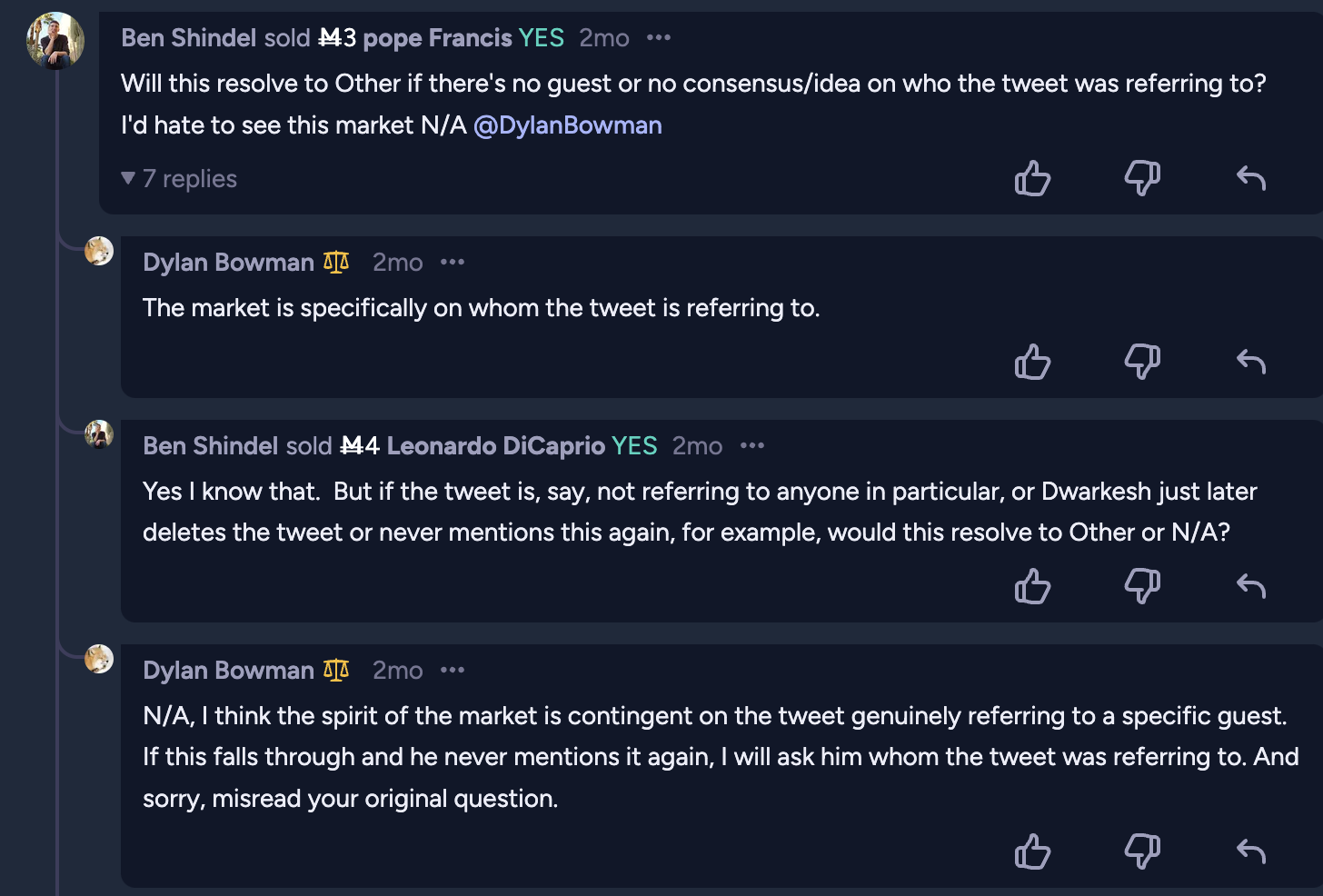Reply to Ben's Leonardo DiCaprio comment

[x=1251, y=586]
